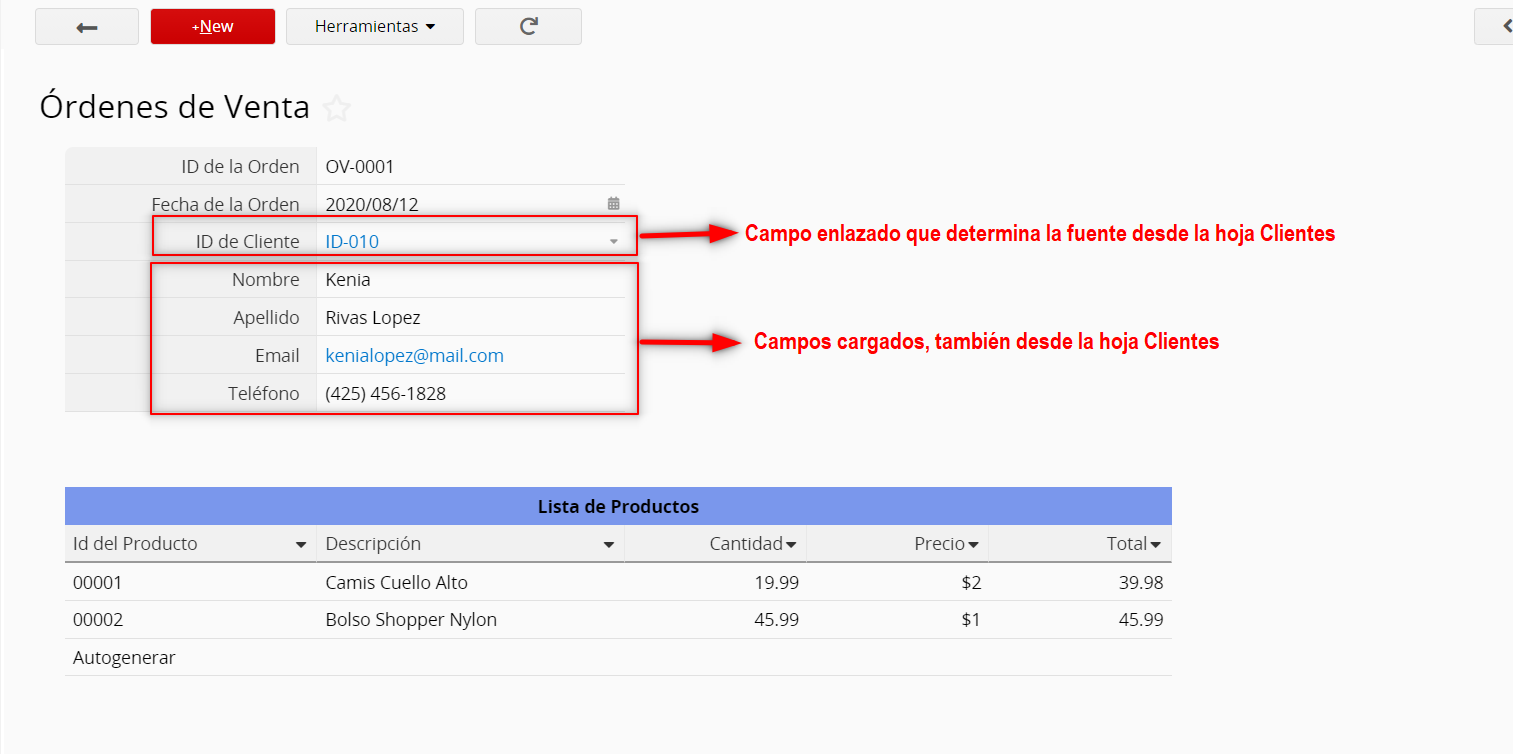Image resolution: width=1513 pixels, height=754 pixels.
Task: Open Descripción column dropdown arrow
Action: tap(608, 545)
